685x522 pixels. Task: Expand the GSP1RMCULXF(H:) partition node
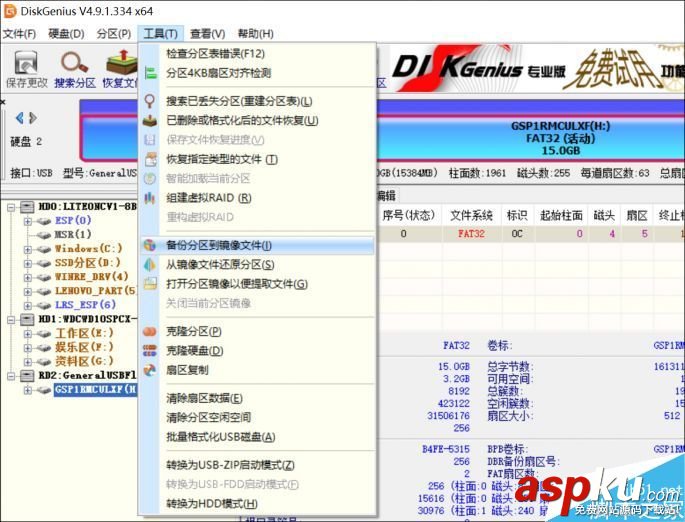[x=28, y=390]
